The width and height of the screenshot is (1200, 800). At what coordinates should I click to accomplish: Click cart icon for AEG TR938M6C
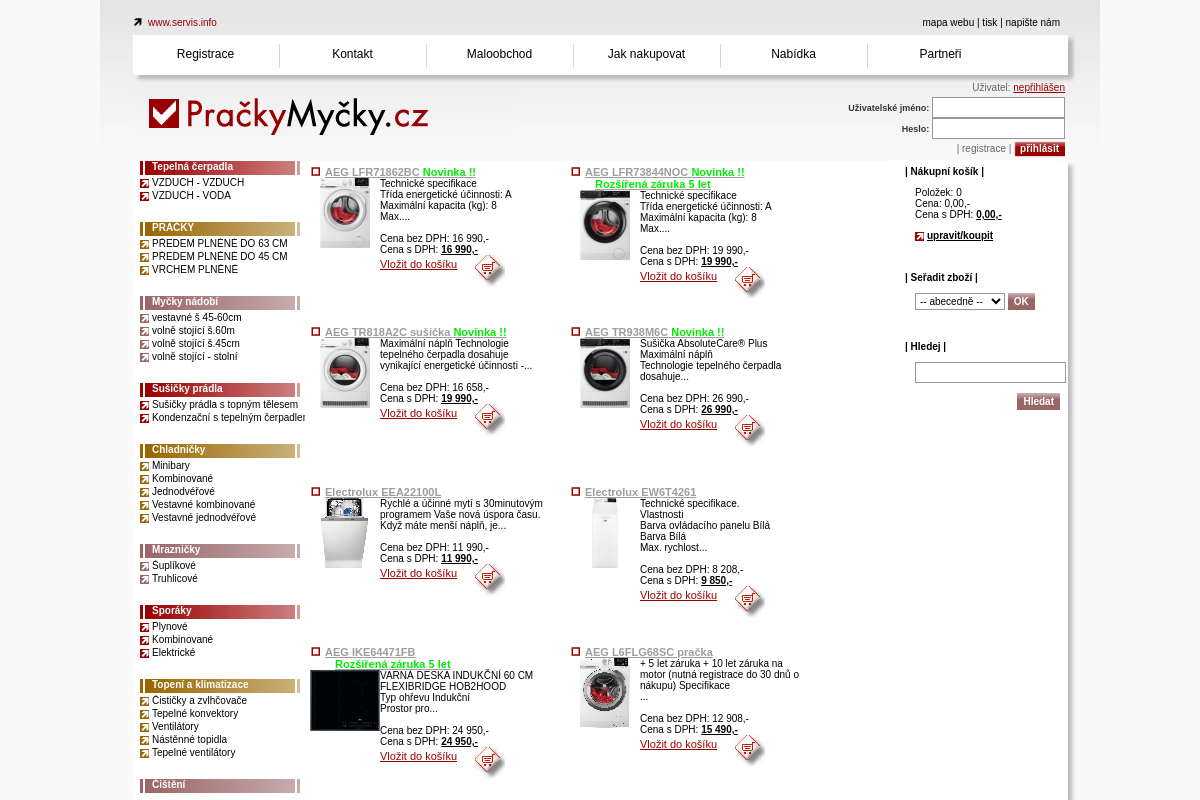point(748,429)
